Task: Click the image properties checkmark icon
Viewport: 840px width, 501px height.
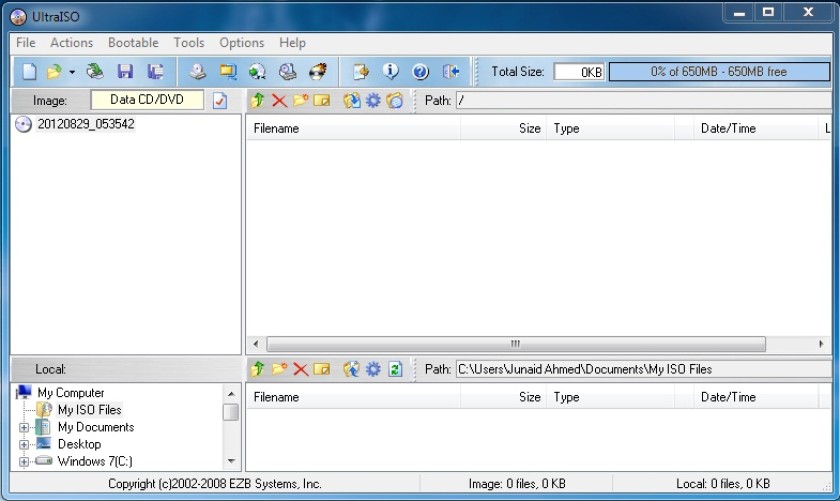Action: 220,101
